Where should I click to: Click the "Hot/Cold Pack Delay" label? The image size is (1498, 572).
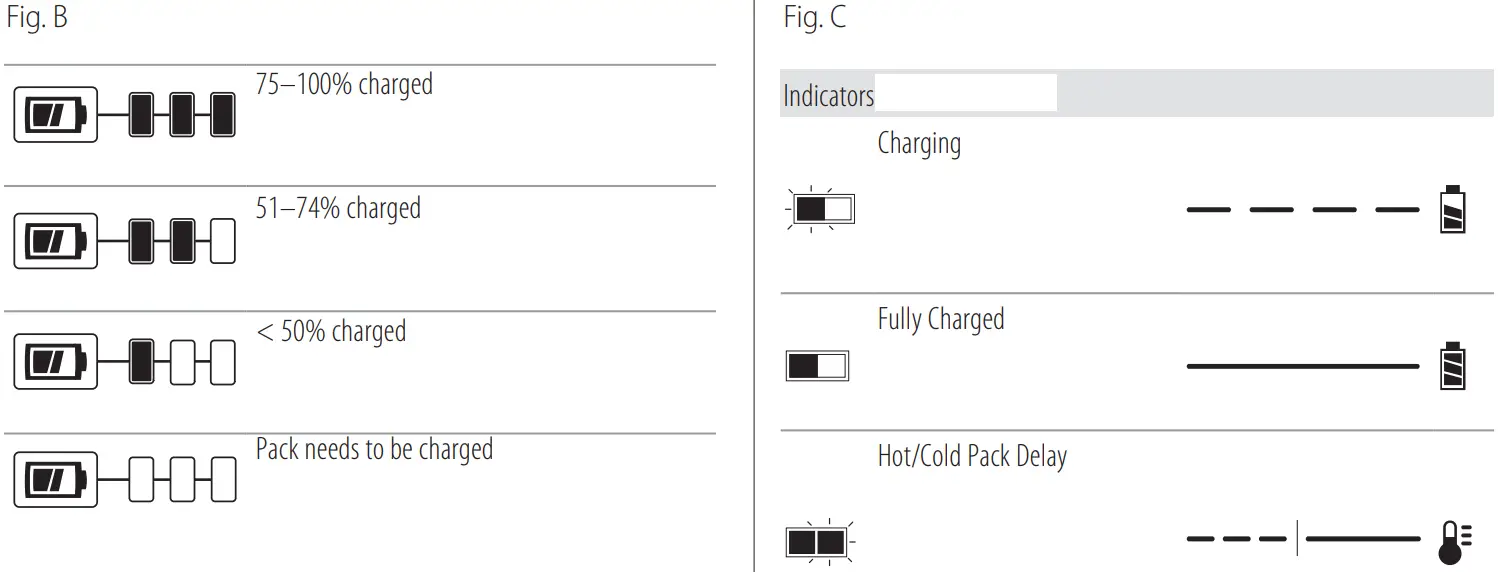coord(972,456)
